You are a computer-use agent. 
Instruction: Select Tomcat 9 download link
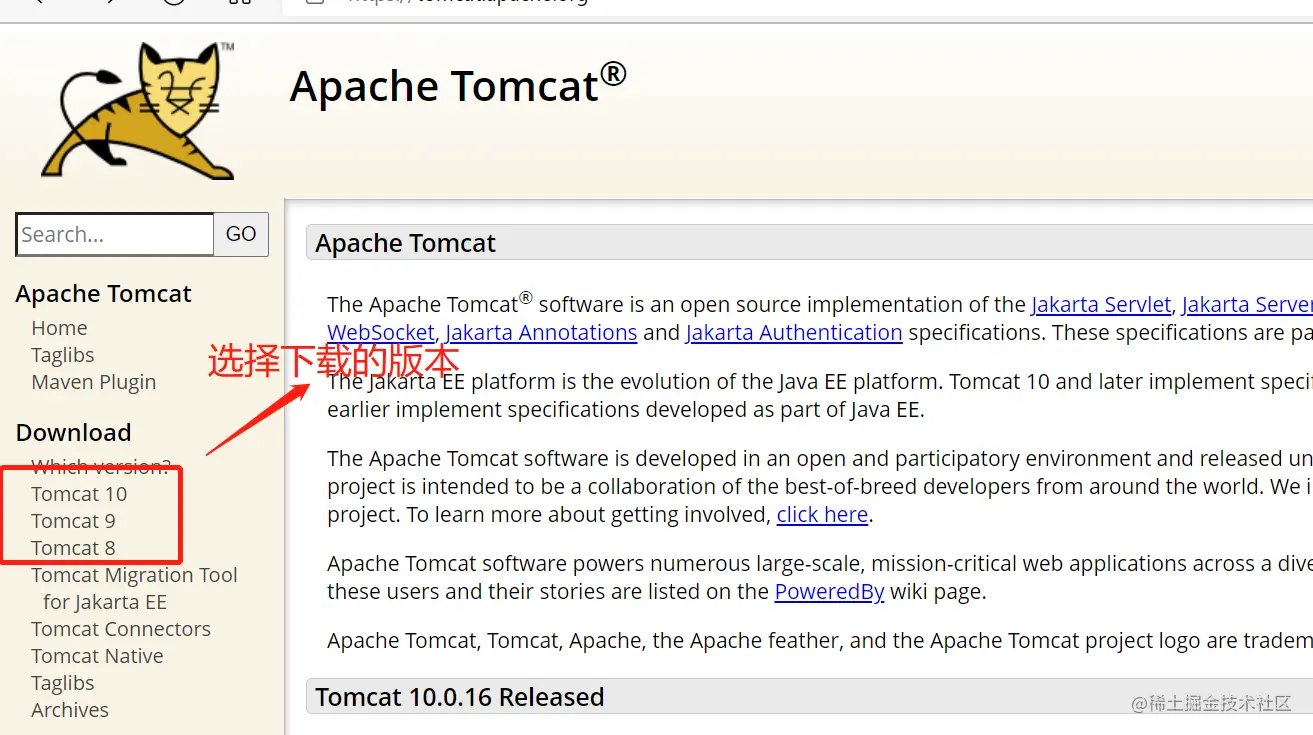point(73,521)
